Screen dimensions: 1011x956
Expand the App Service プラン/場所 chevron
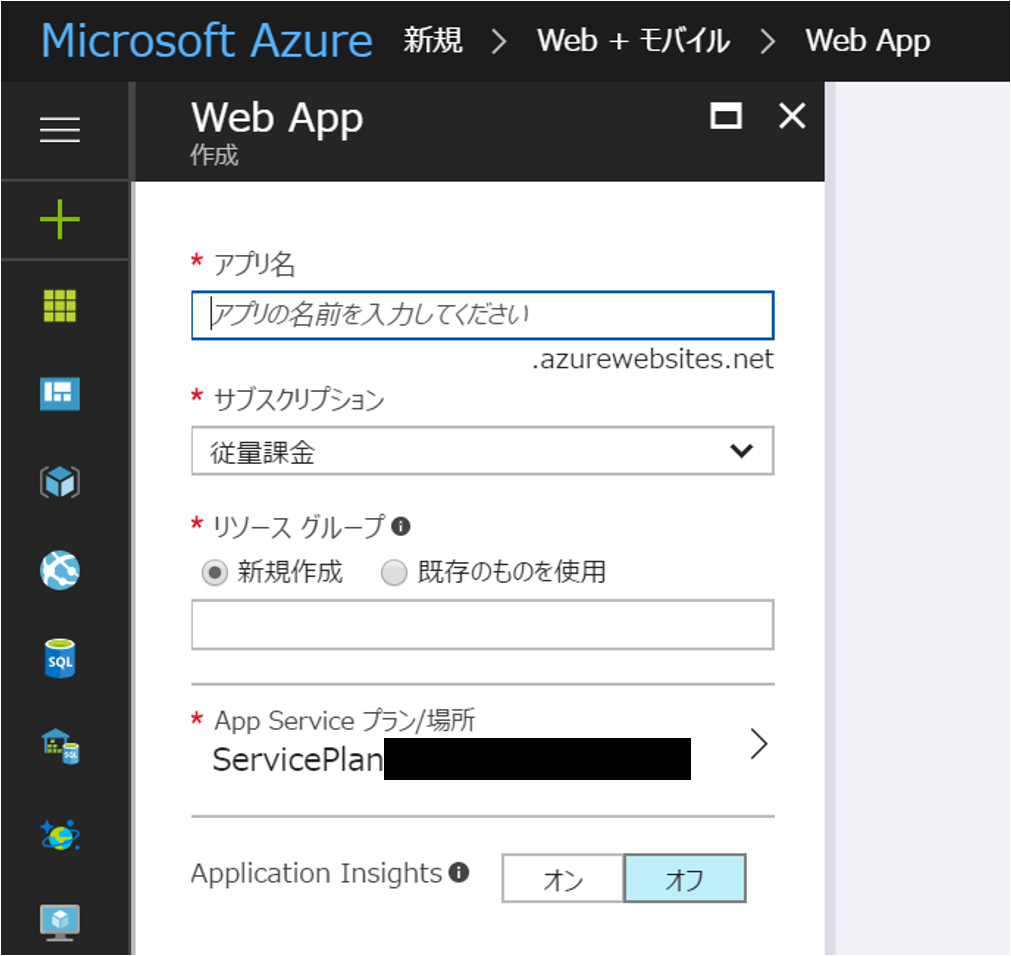click(759, 745)
